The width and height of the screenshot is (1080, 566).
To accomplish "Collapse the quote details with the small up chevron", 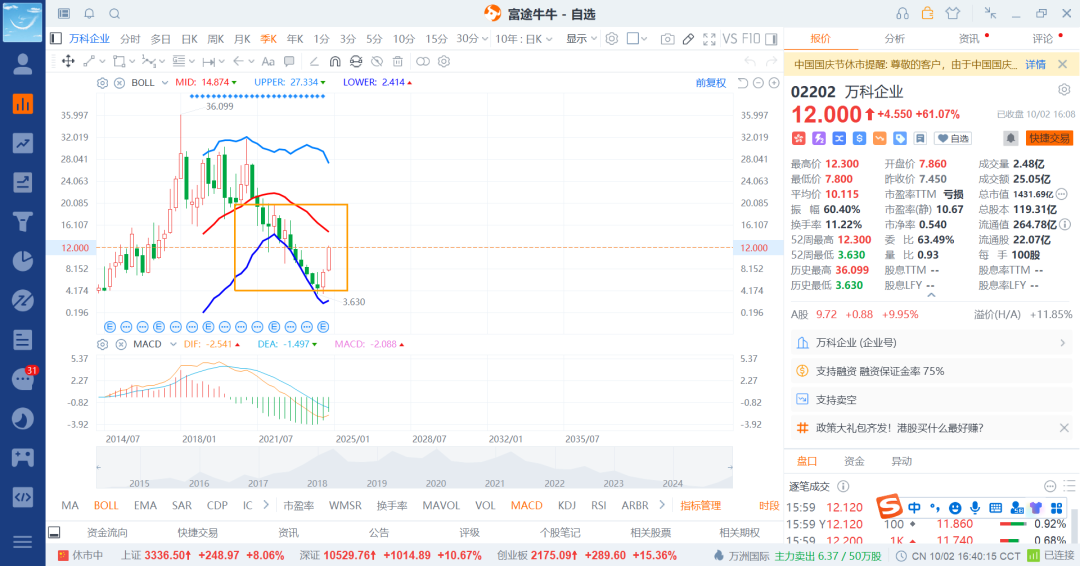I will (931, 295).
